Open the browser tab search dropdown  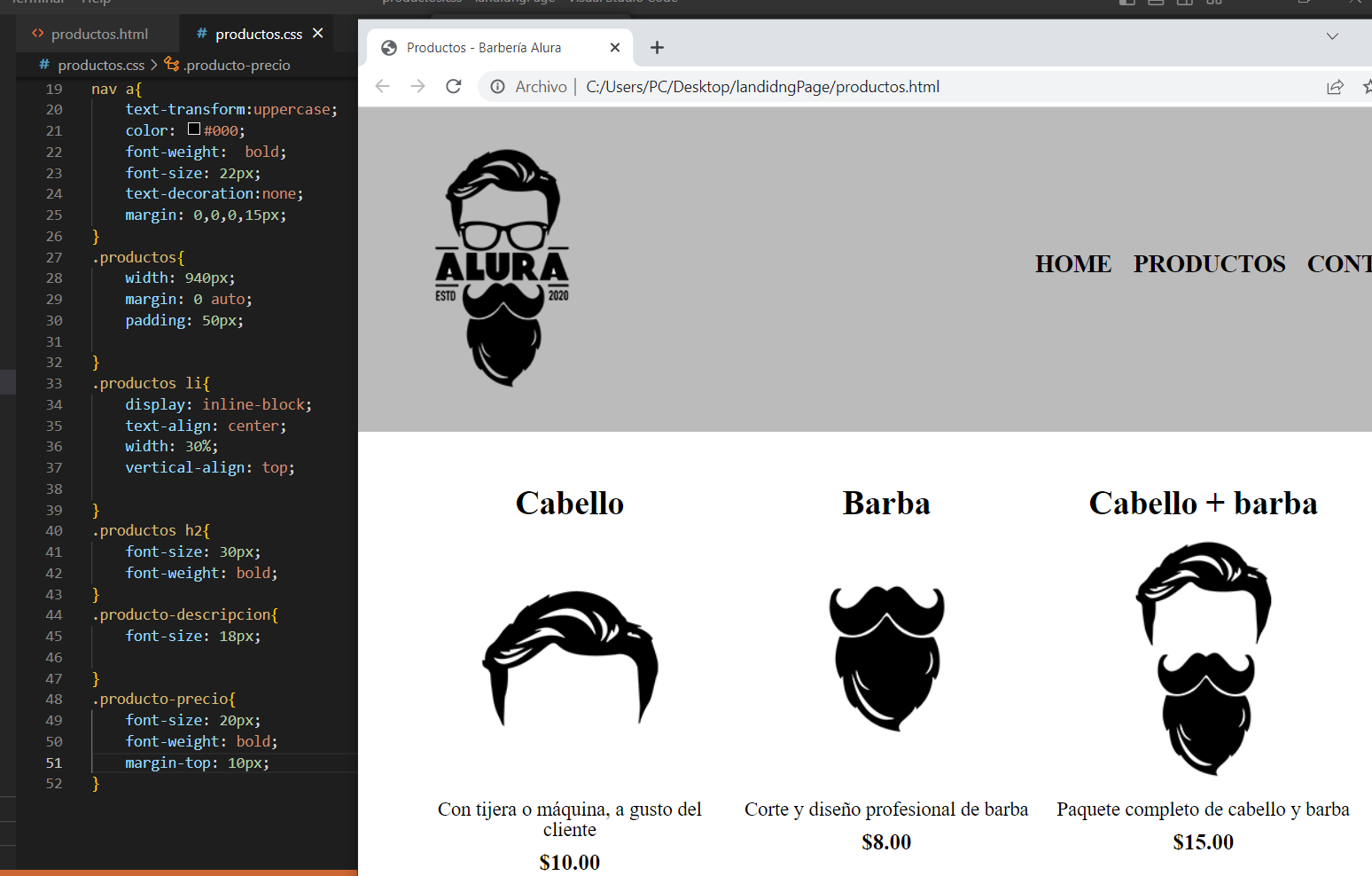(1332, 36)
